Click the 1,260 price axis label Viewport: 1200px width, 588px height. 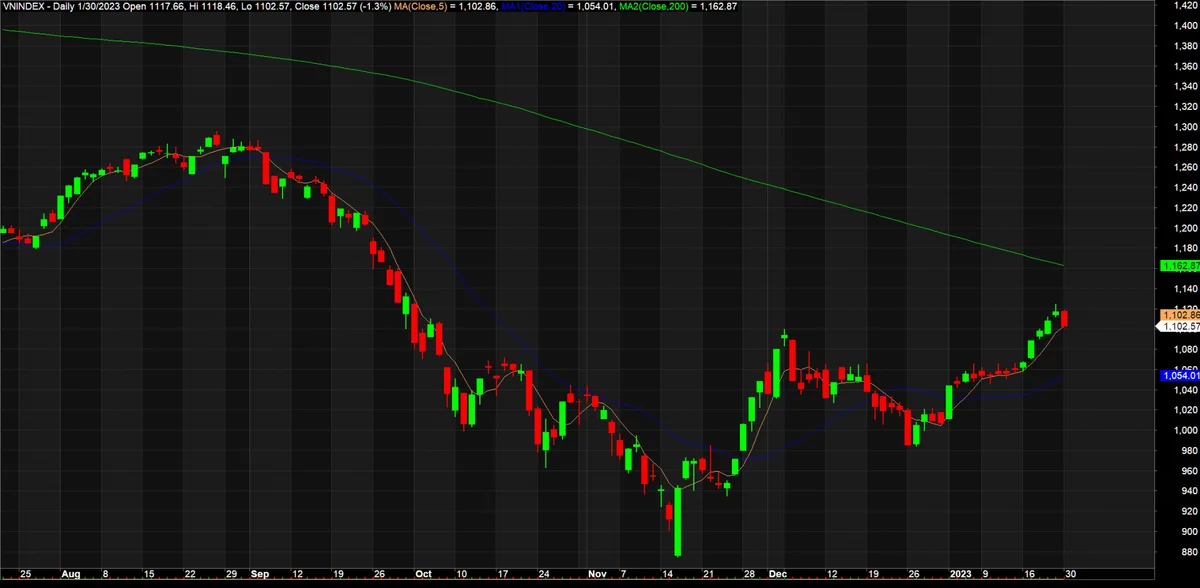tap(1184, 167)
